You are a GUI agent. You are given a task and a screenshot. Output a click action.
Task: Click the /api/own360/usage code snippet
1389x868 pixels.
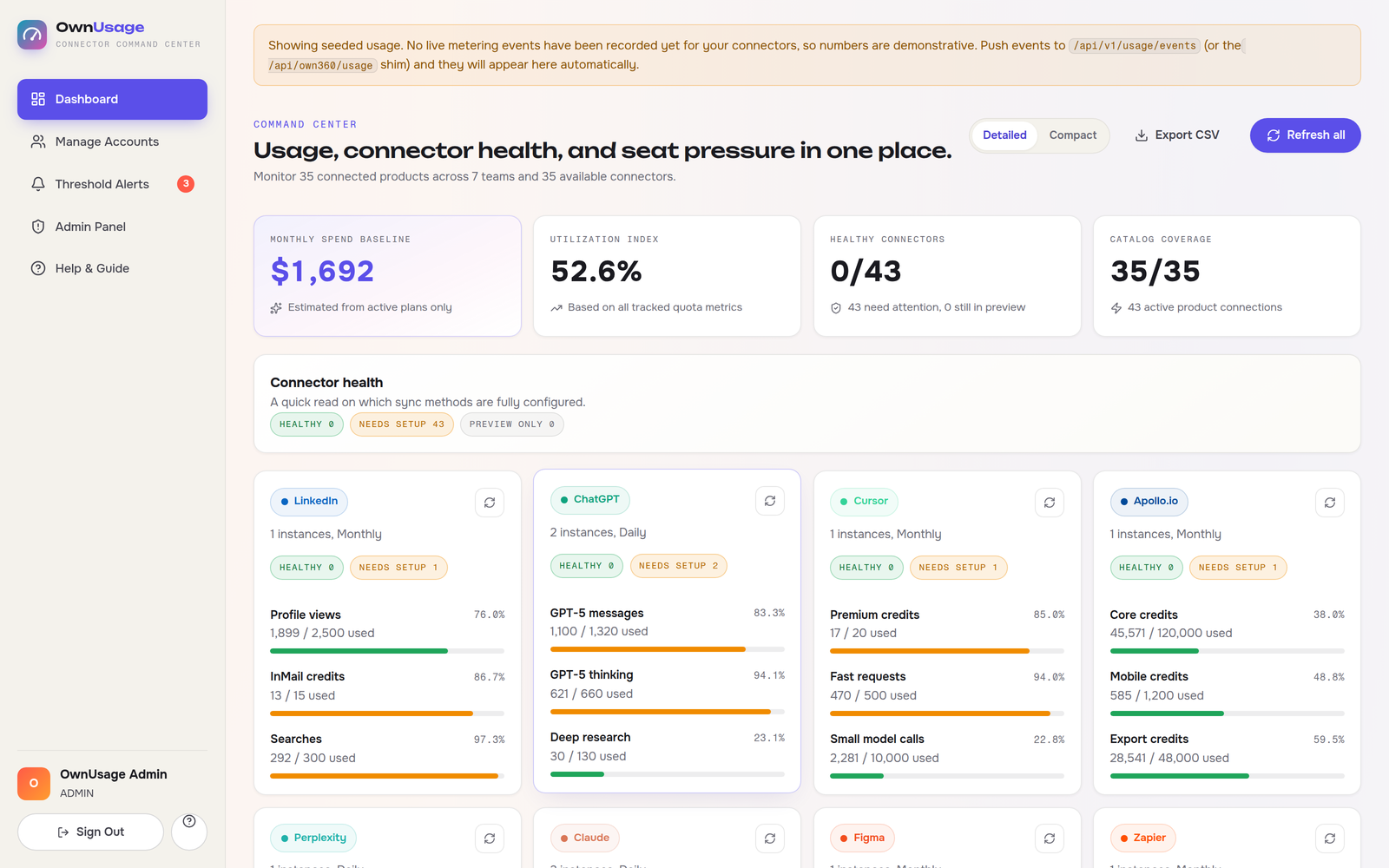coord(320,65)
